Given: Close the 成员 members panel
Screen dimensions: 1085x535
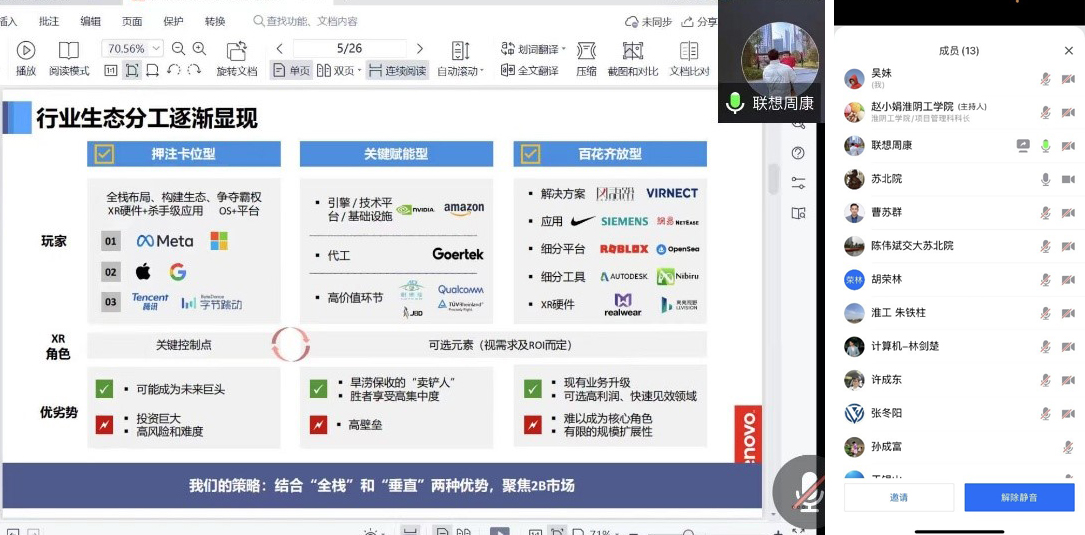Looking at the screenshot, I should (1068, 51).
